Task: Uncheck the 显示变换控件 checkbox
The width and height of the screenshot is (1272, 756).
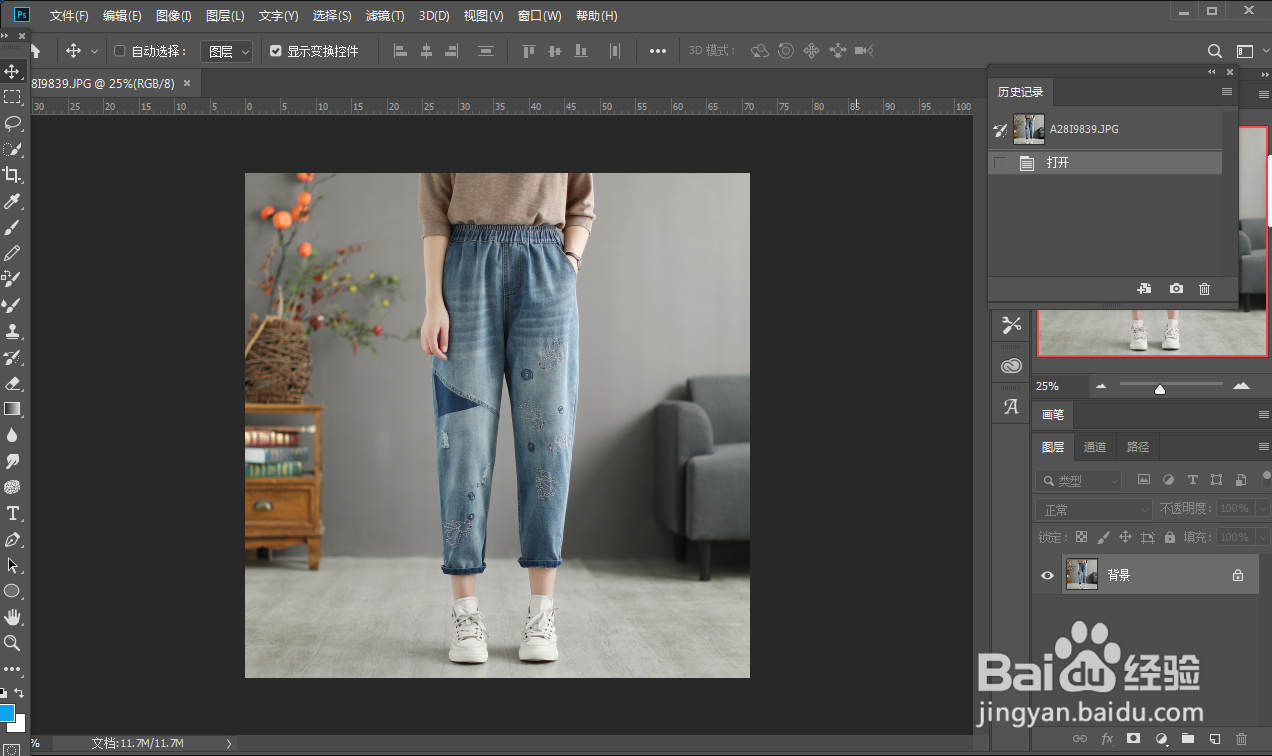Action: 276,51
